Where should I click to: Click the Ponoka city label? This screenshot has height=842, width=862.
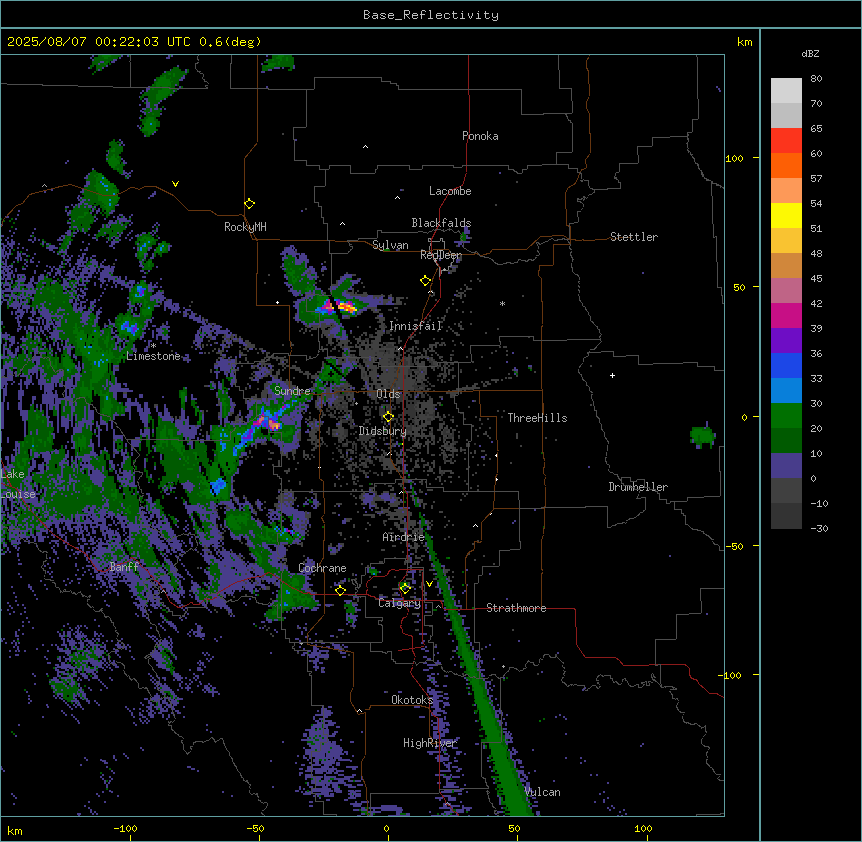click(480, 136)
